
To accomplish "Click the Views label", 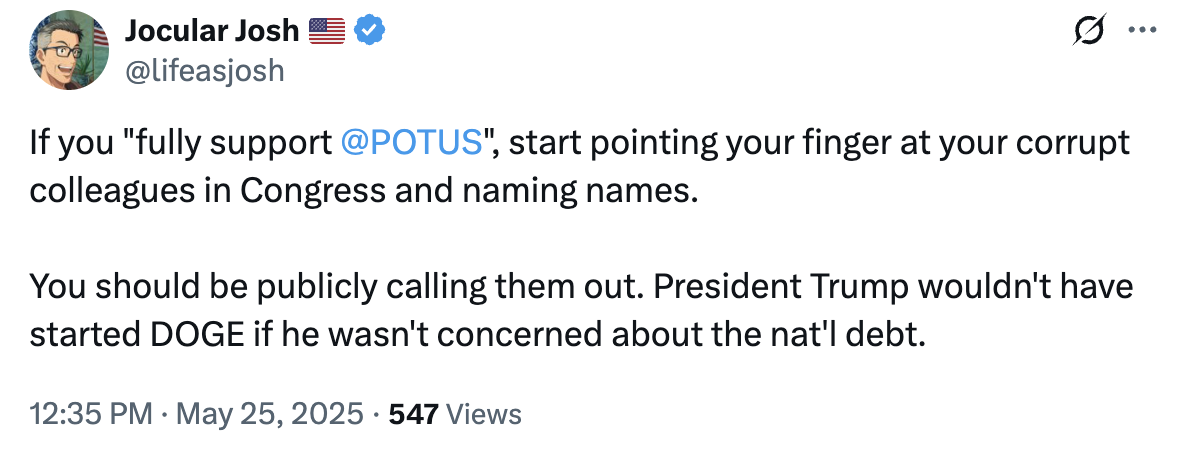I will 483,414.
